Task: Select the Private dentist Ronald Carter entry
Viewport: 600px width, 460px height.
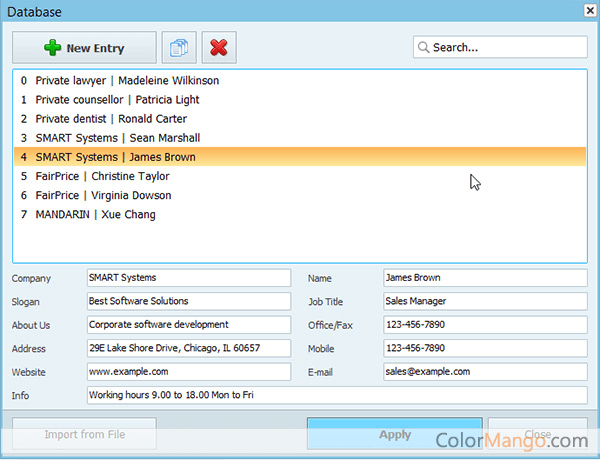Action: pyautogui.click(x=110, y=119)
